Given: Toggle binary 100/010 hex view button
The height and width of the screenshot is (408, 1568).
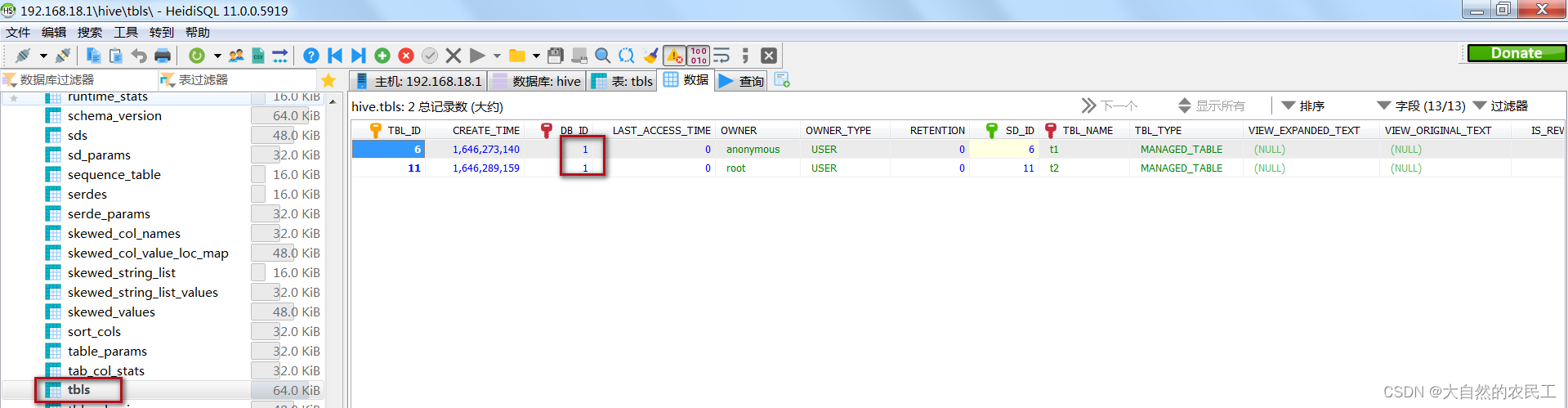Looking at the screenshot, I should 699,56.
